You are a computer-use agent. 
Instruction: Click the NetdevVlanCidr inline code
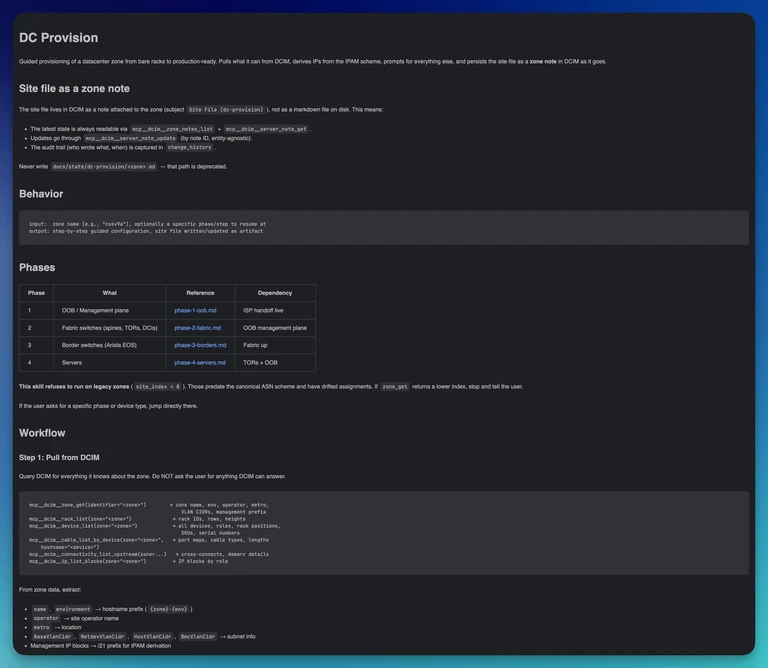tap(102, 637)
